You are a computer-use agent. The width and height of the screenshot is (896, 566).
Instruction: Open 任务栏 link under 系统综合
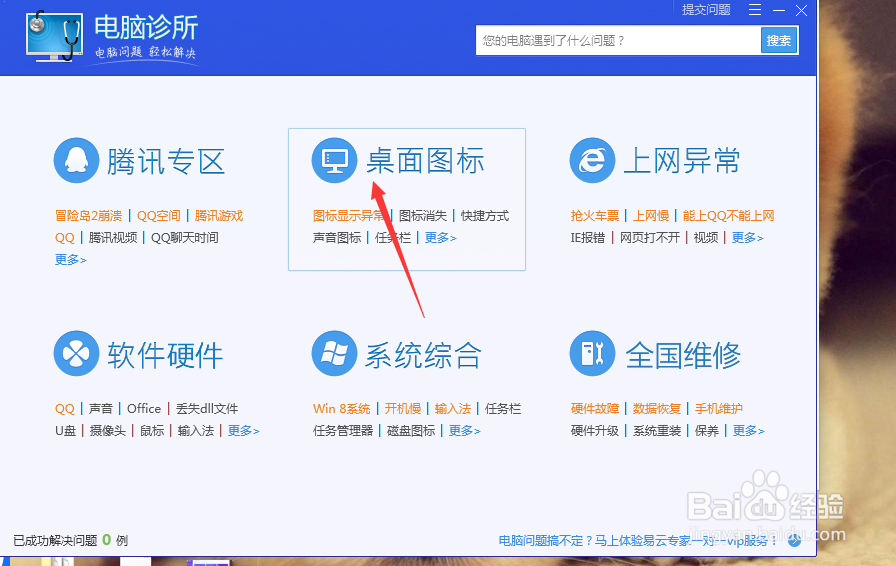(x=503, y=409)
